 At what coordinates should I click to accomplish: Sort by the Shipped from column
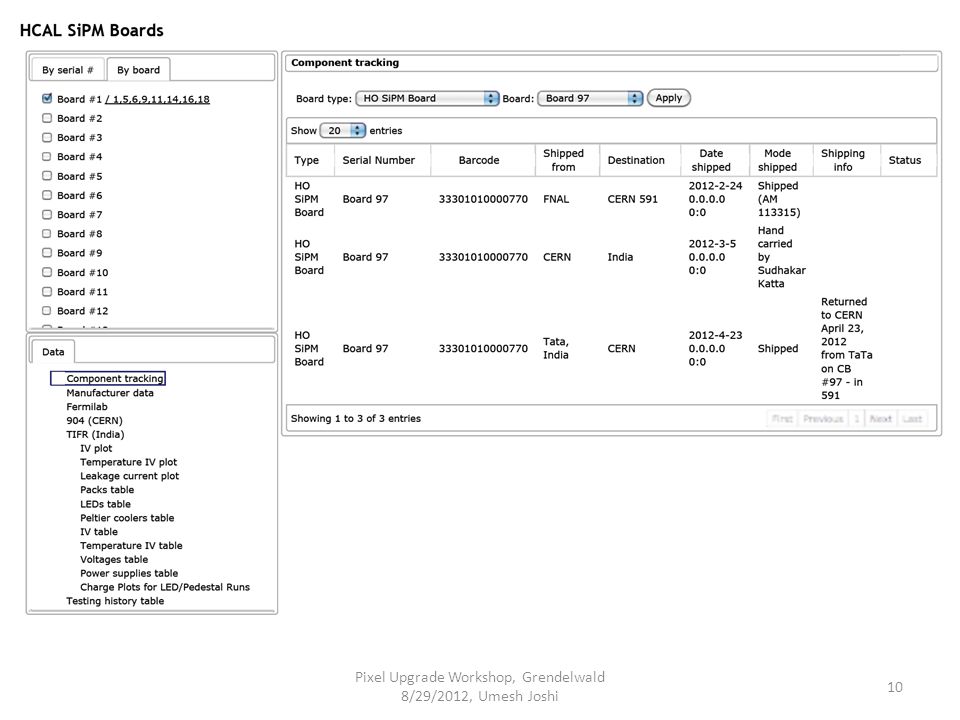coord(568,160)
